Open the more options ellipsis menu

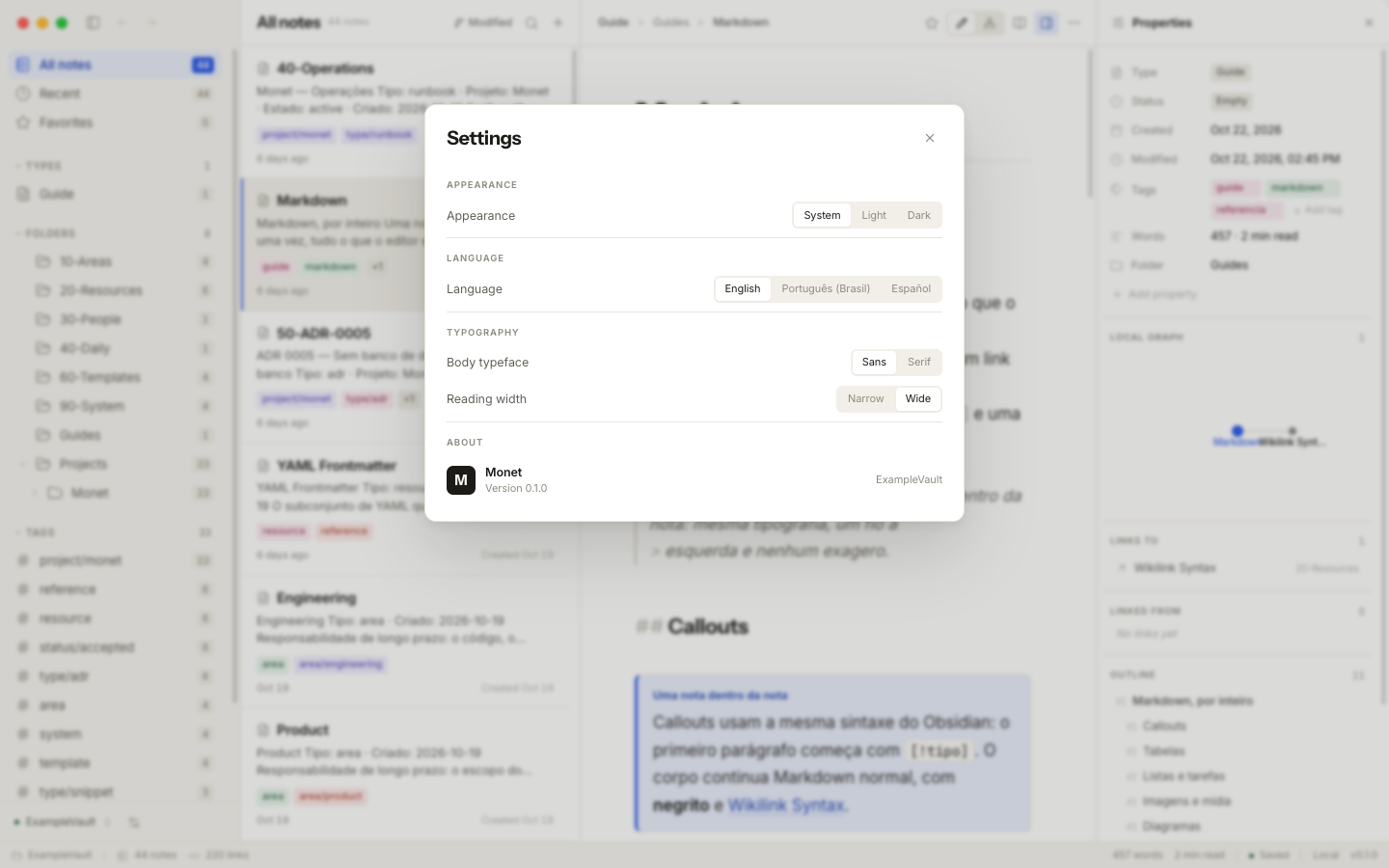coord(1075,22)
